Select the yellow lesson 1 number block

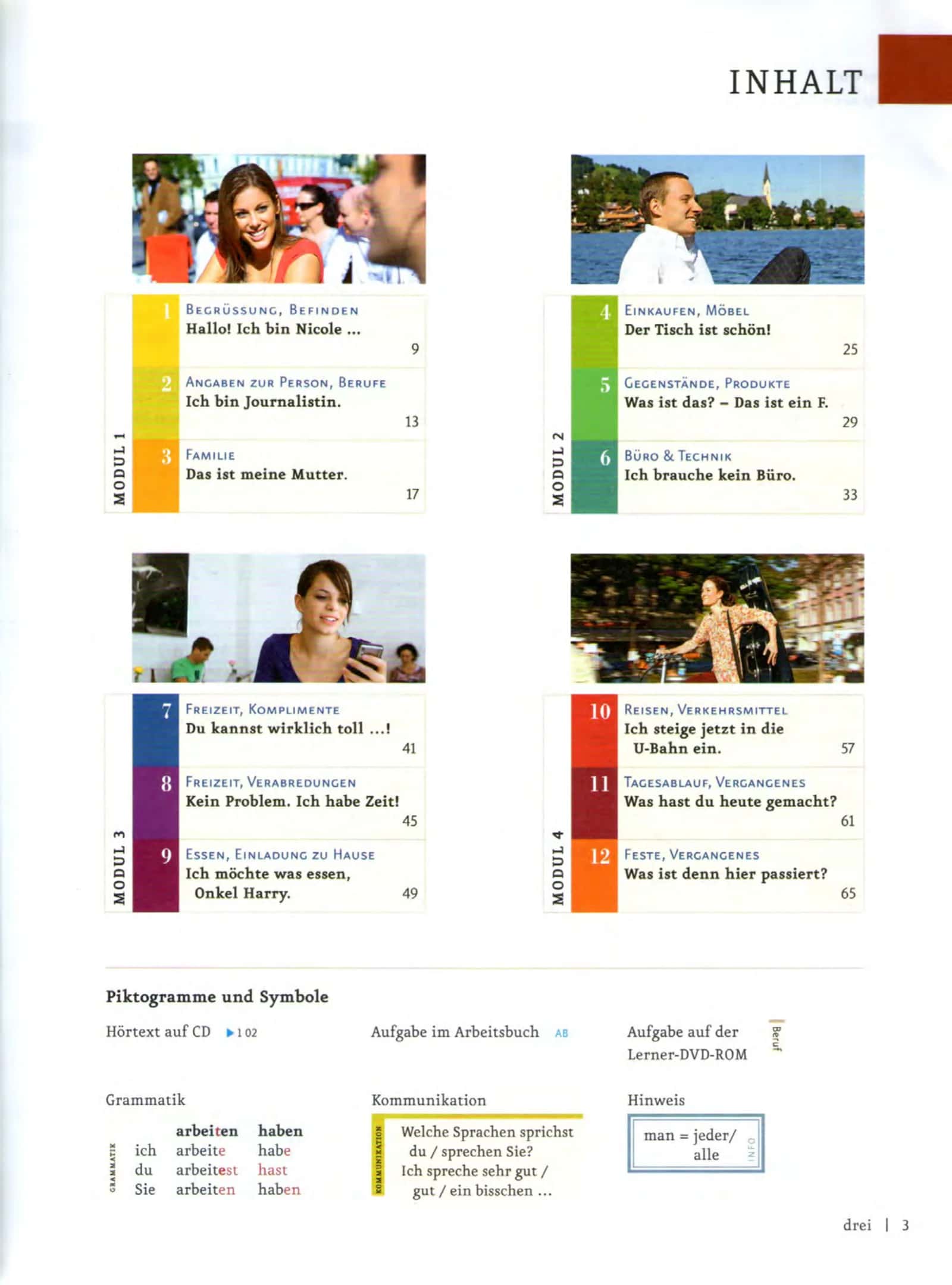156,331
